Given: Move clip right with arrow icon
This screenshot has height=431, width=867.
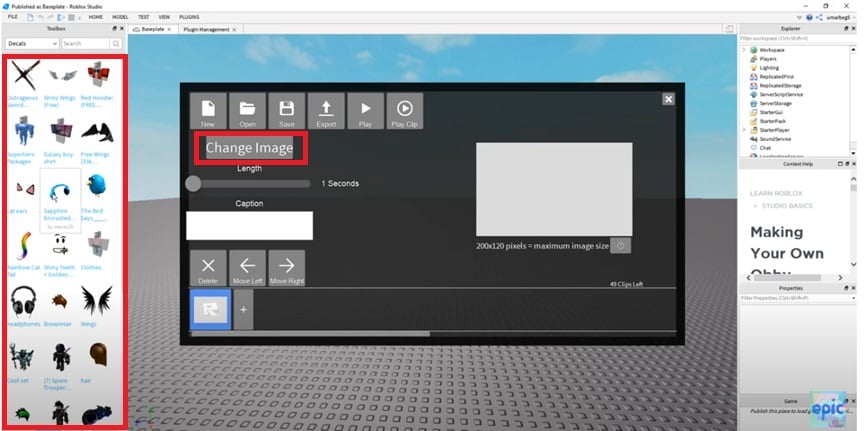Looking at the screenshot, I should pos(287,268).
